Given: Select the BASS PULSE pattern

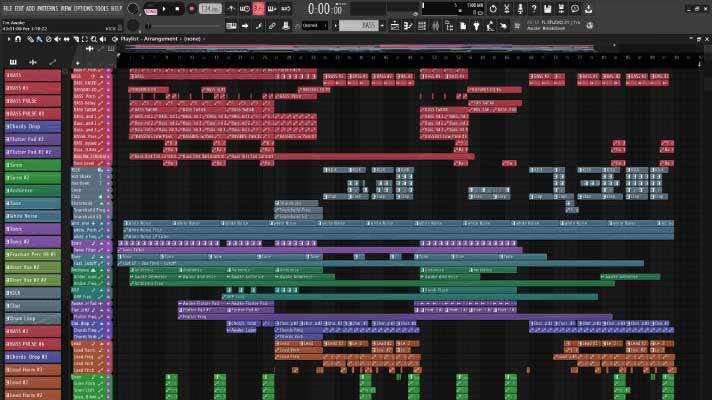Looking at the screenshot, I should pyautogui.click(x=32, y=100).
